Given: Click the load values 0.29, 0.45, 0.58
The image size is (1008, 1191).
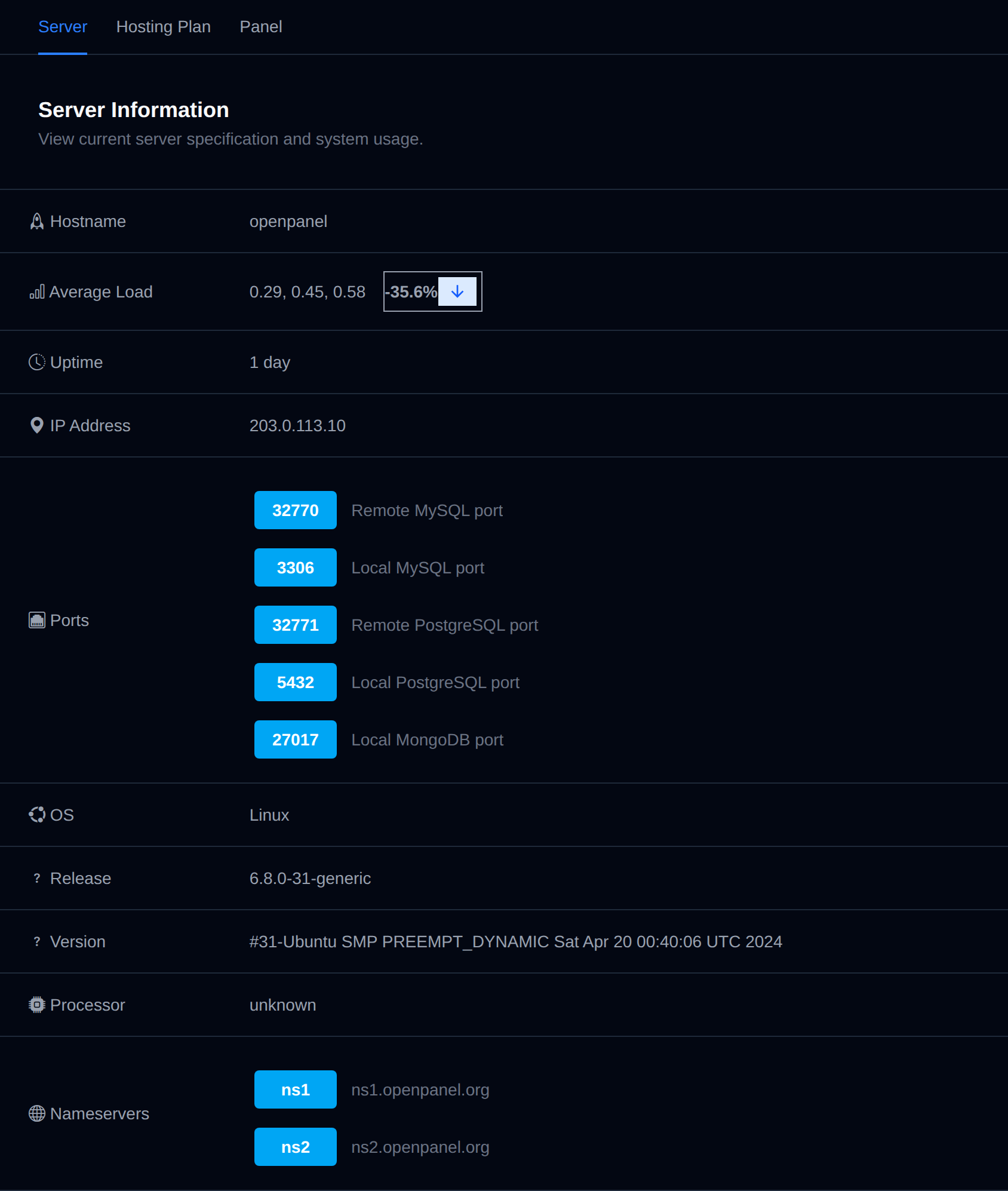Looking at the screenshot, I should (308, 292).
